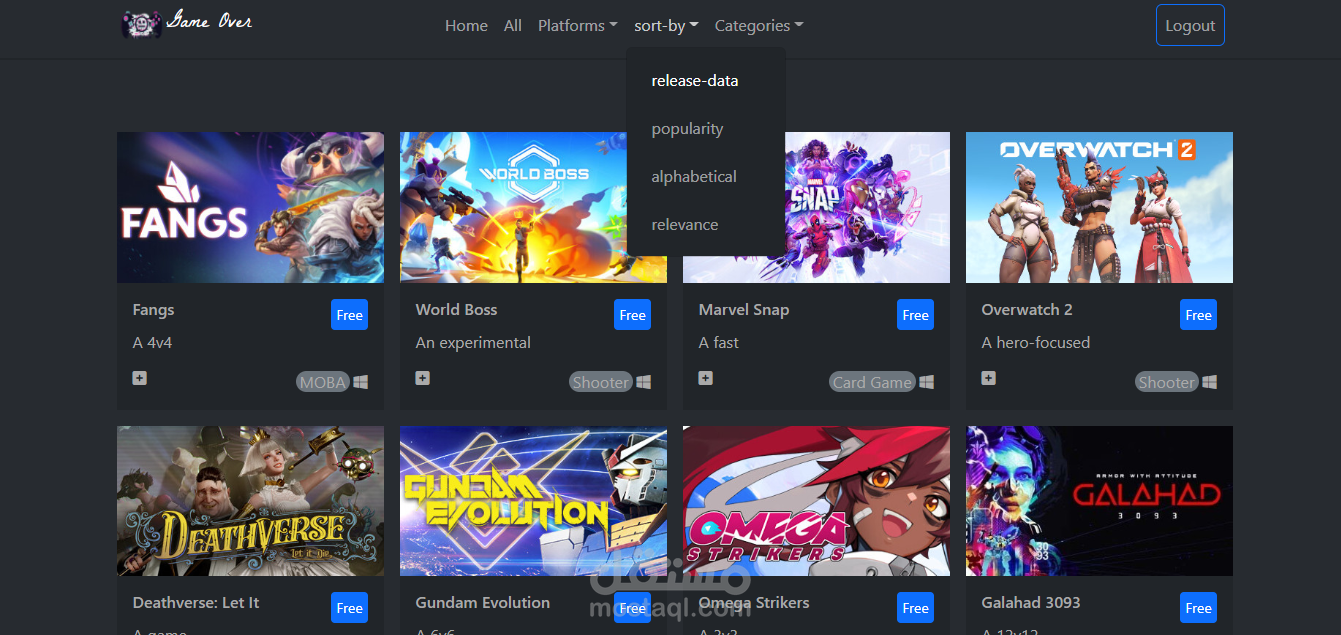Image resolution: width=1341 pixels, height=635 pixels.
Task: Click the 'A fast' description text
Action: tap(719, 343)
